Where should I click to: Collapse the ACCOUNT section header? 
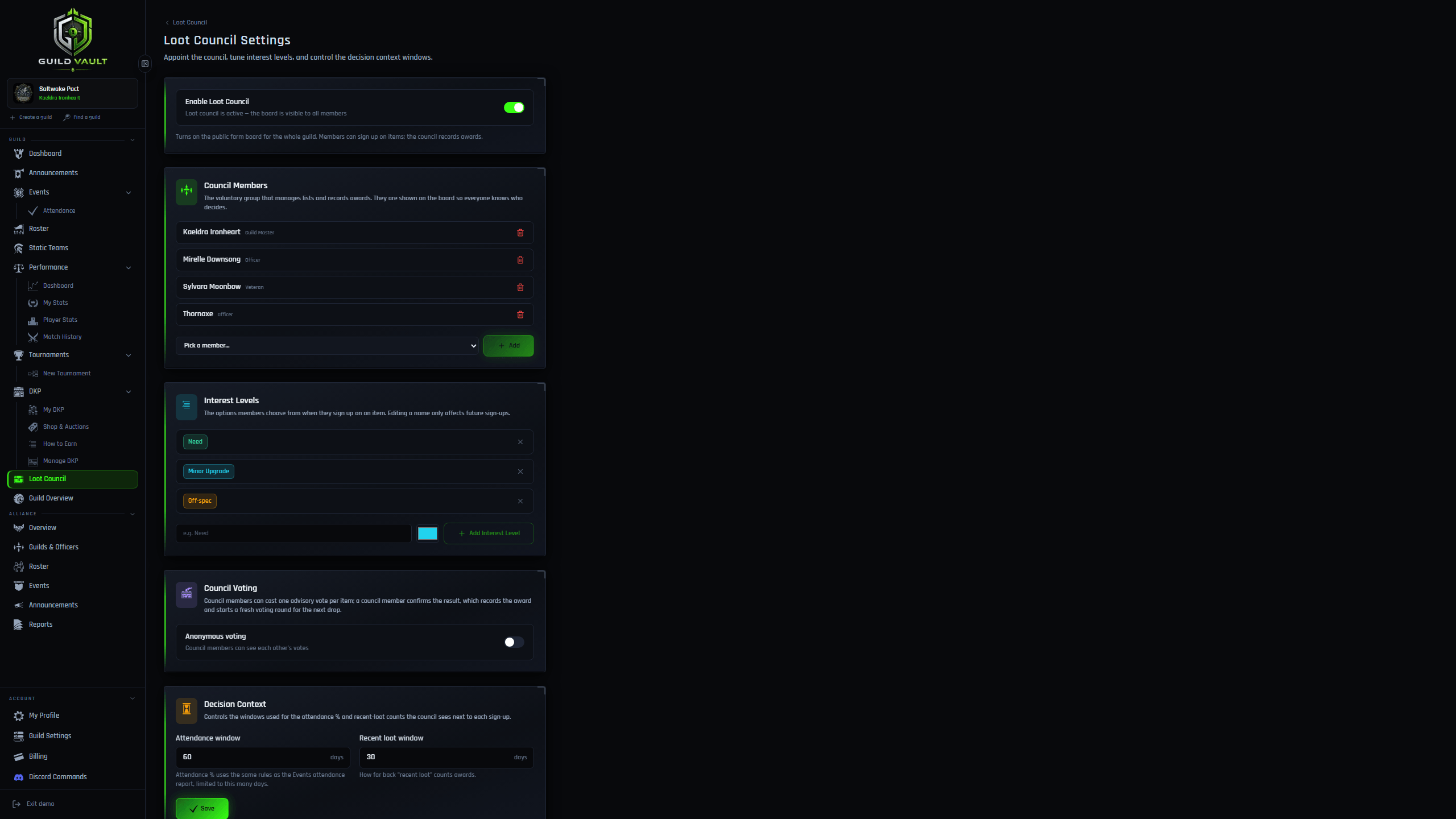(72, 698)
